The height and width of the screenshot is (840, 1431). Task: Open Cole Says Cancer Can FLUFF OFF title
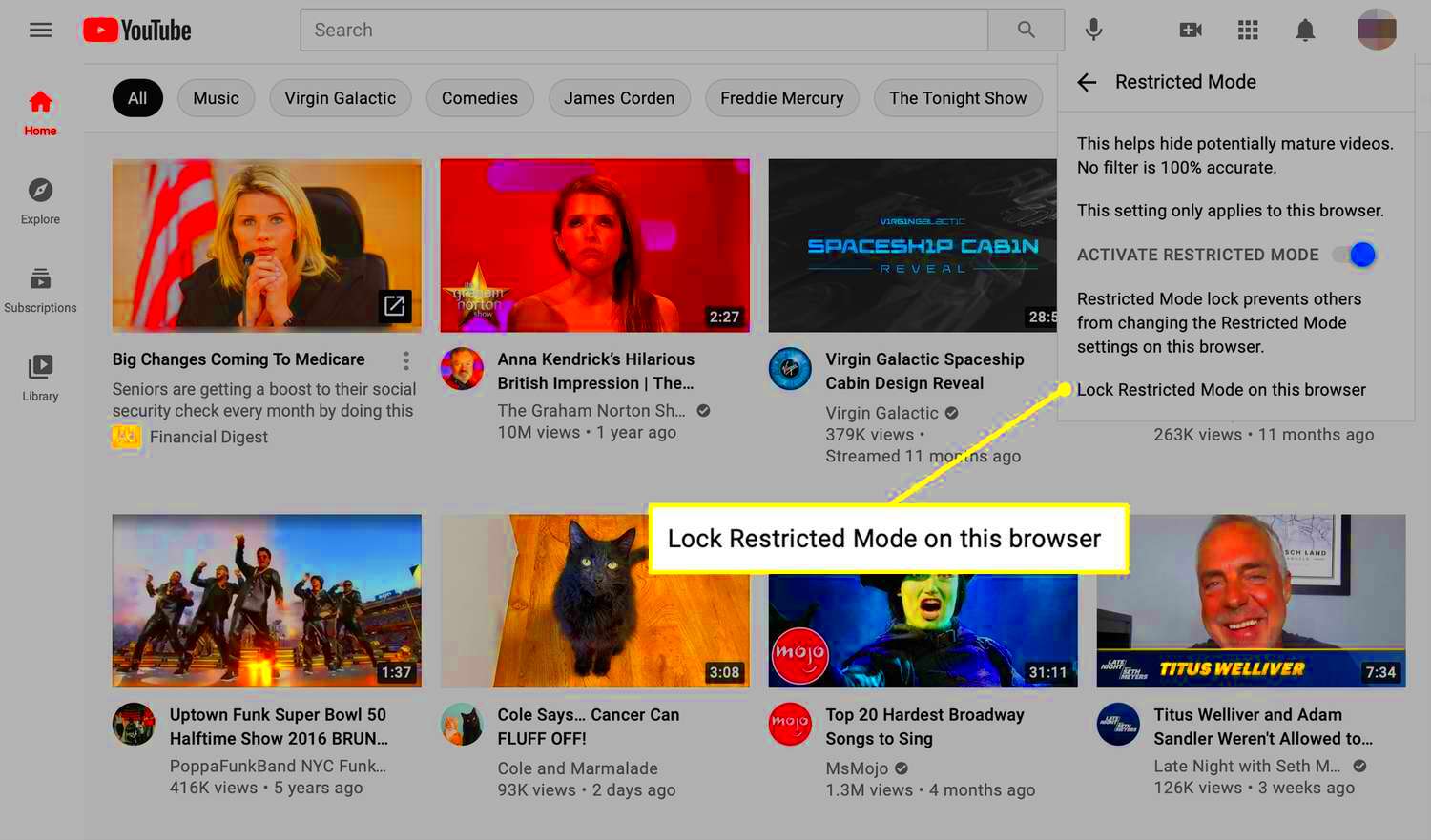(x=589, y=727)
